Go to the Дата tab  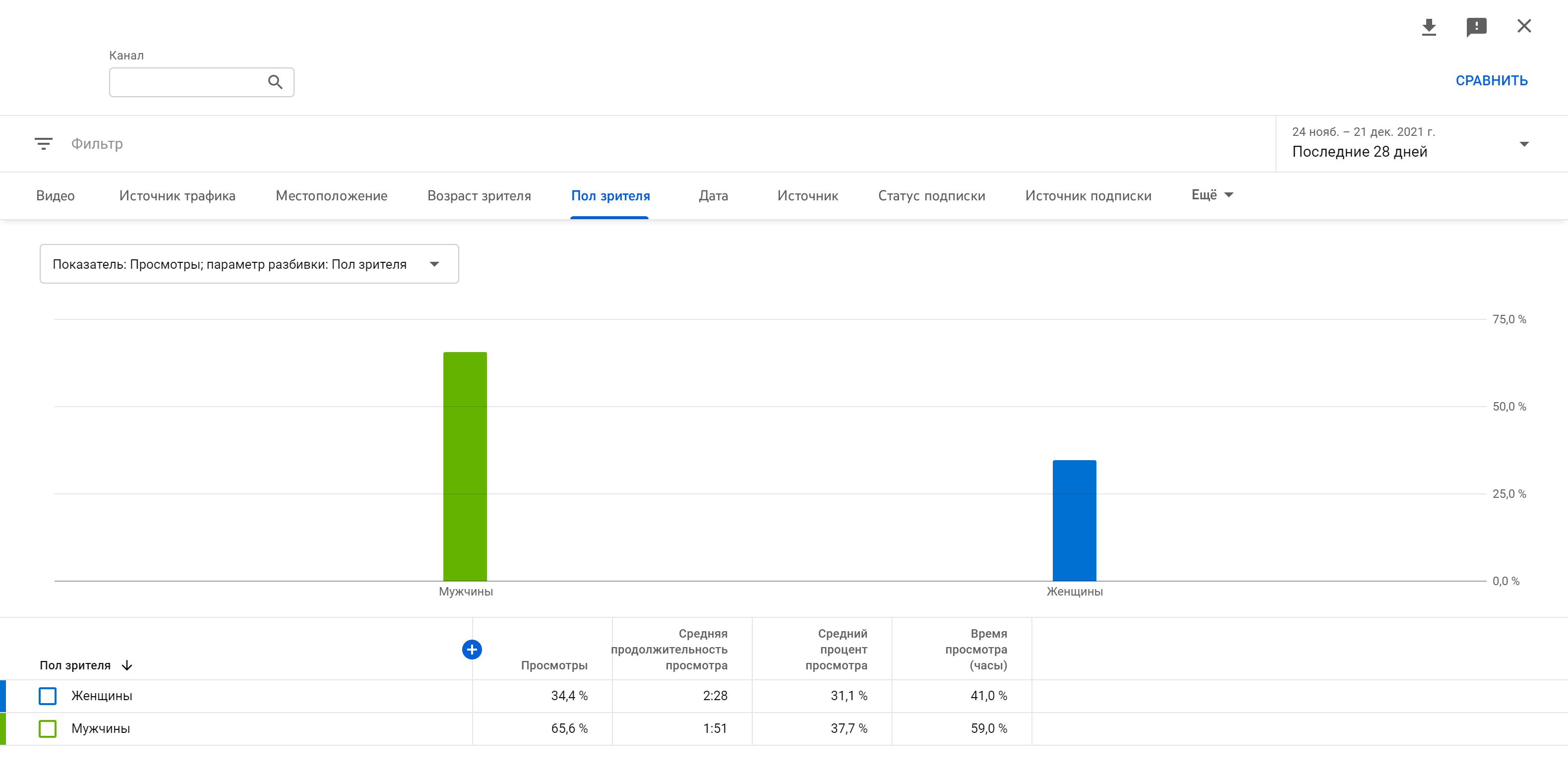pos(713,196)
